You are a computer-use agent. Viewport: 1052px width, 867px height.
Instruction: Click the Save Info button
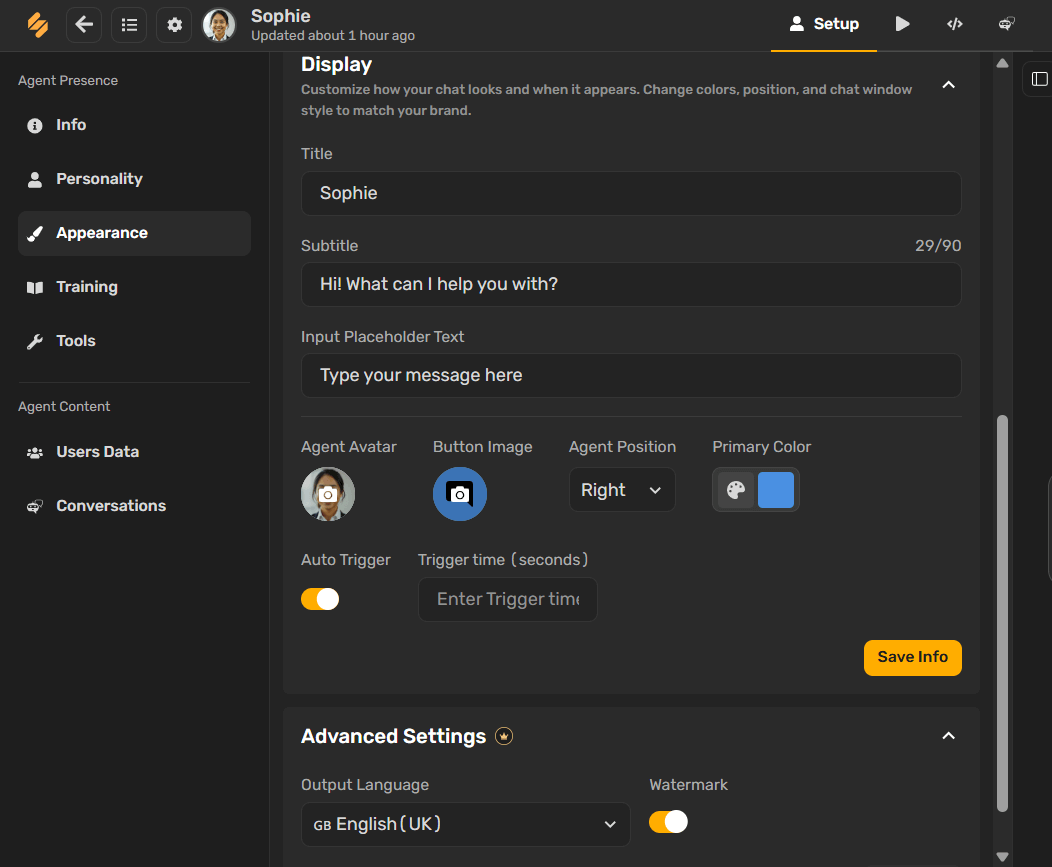pyautogui.click(x=912, y=658)
